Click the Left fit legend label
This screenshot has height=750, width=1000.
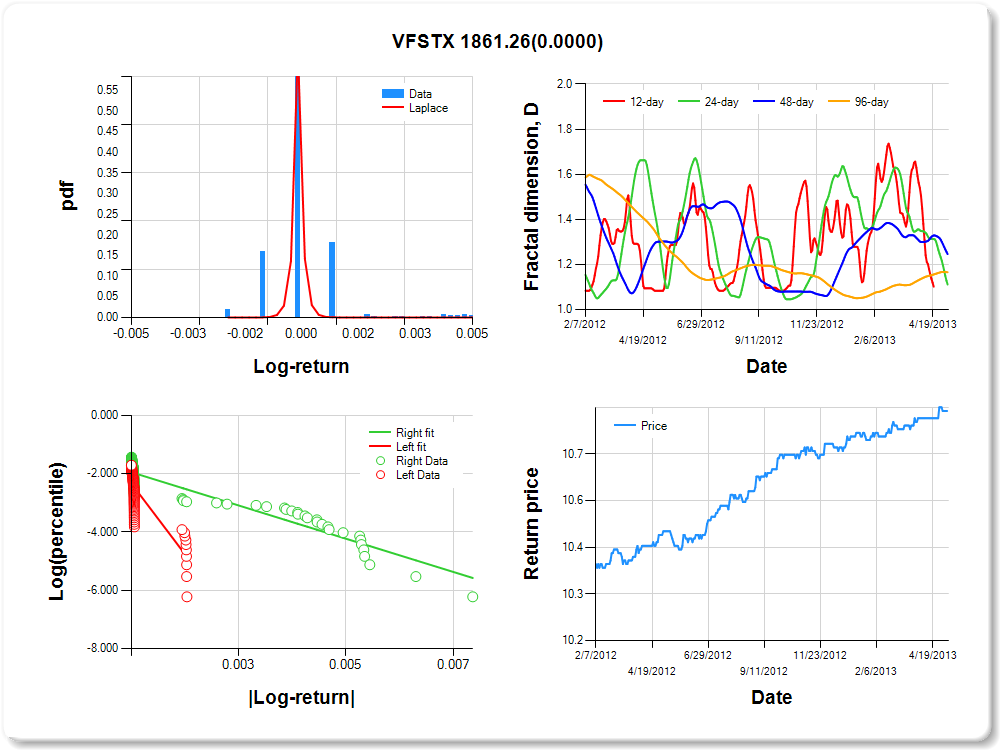pyautogui.click(x=411, y=447)
